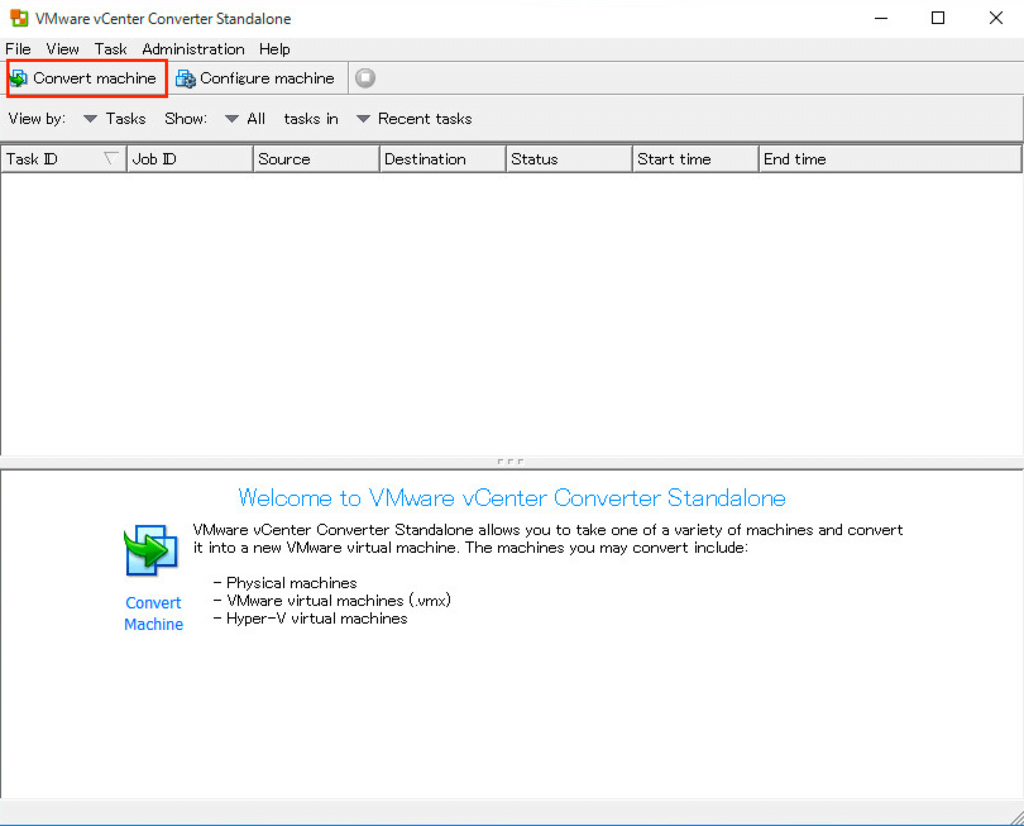The image size is (1024, 826).
Task: Maximize the Converter window
Action: click(938, 18)
